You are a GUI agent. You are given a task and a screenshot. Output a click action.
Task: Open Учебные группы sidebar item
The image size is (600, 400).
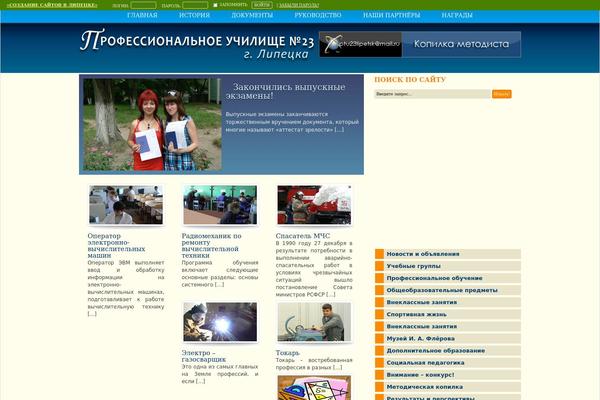(448, 266)
